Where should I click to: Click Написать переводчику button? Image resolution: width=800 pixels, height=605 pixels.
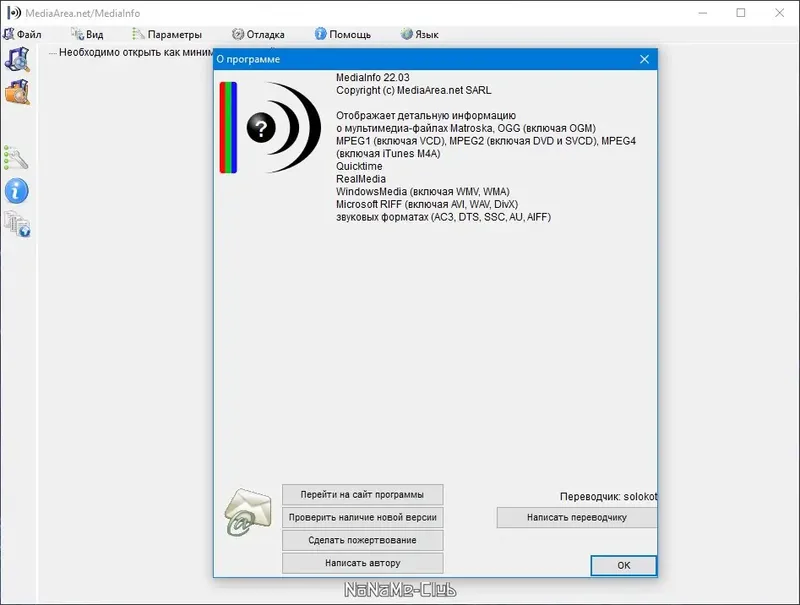[x=577, y=517]
